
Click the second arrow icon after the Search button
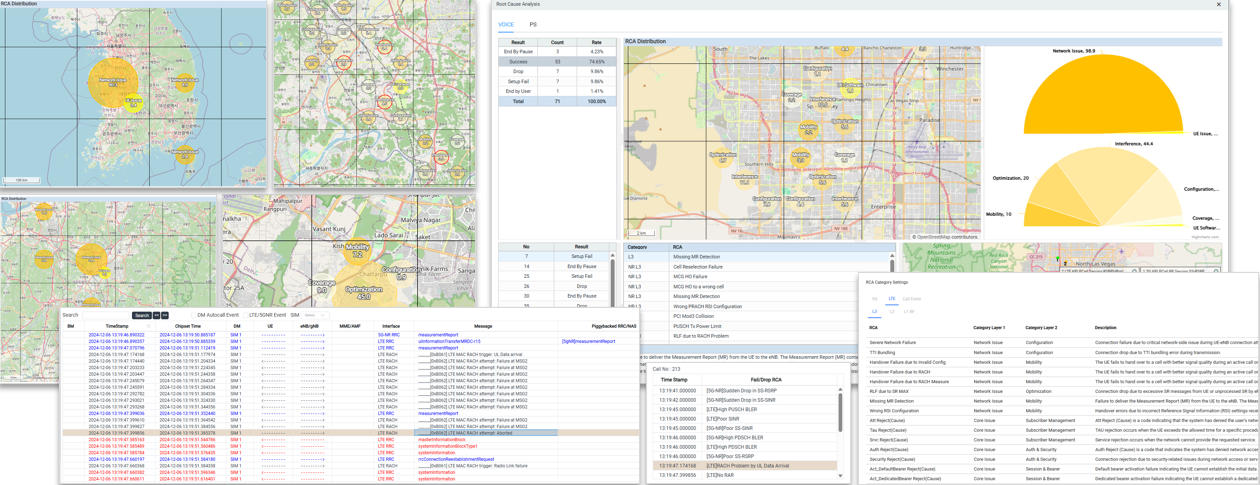[x=165, y=315]
